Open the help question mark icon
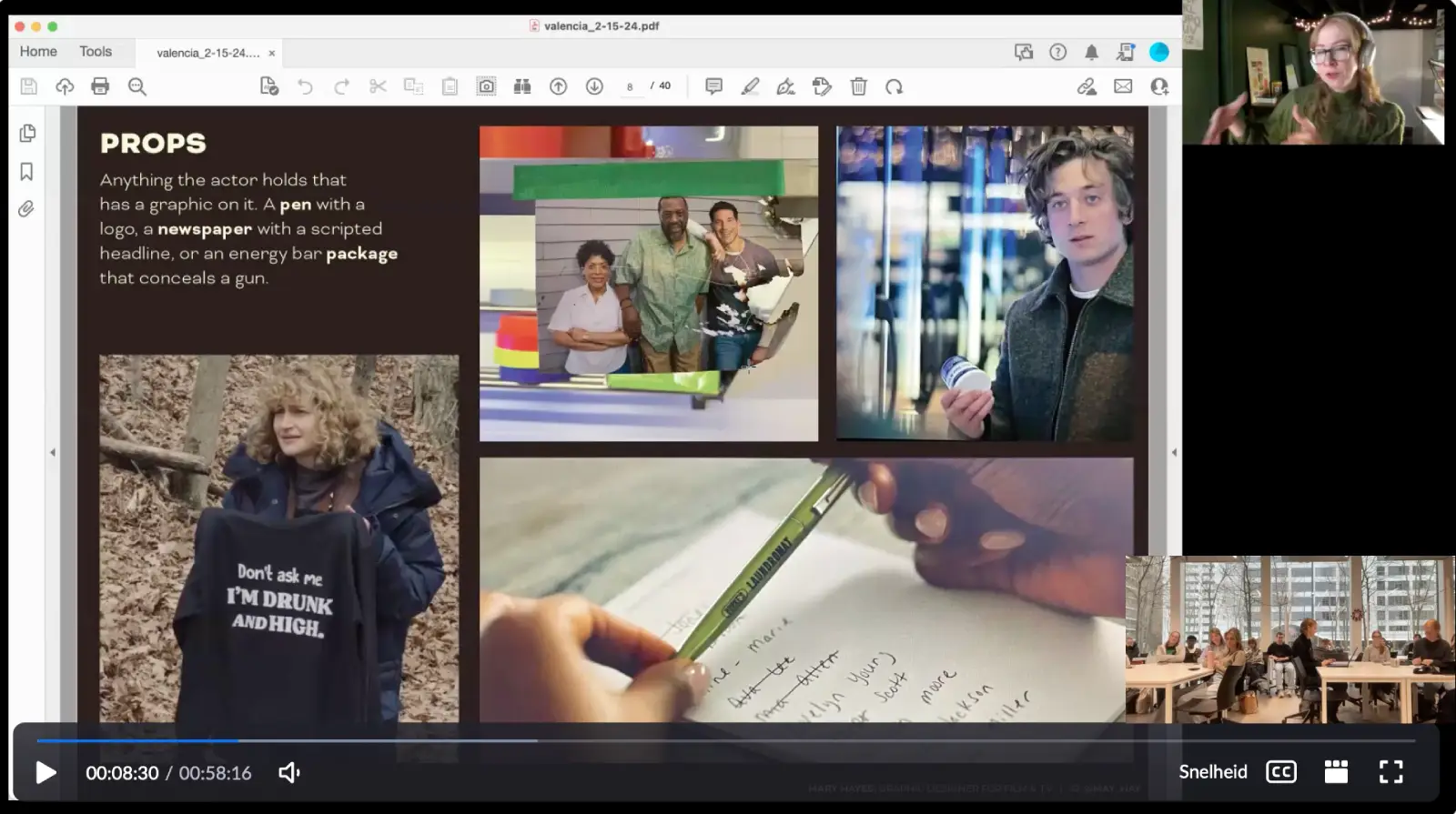This screenshot has height=814, width=1456. click(x=1057, y=52)
